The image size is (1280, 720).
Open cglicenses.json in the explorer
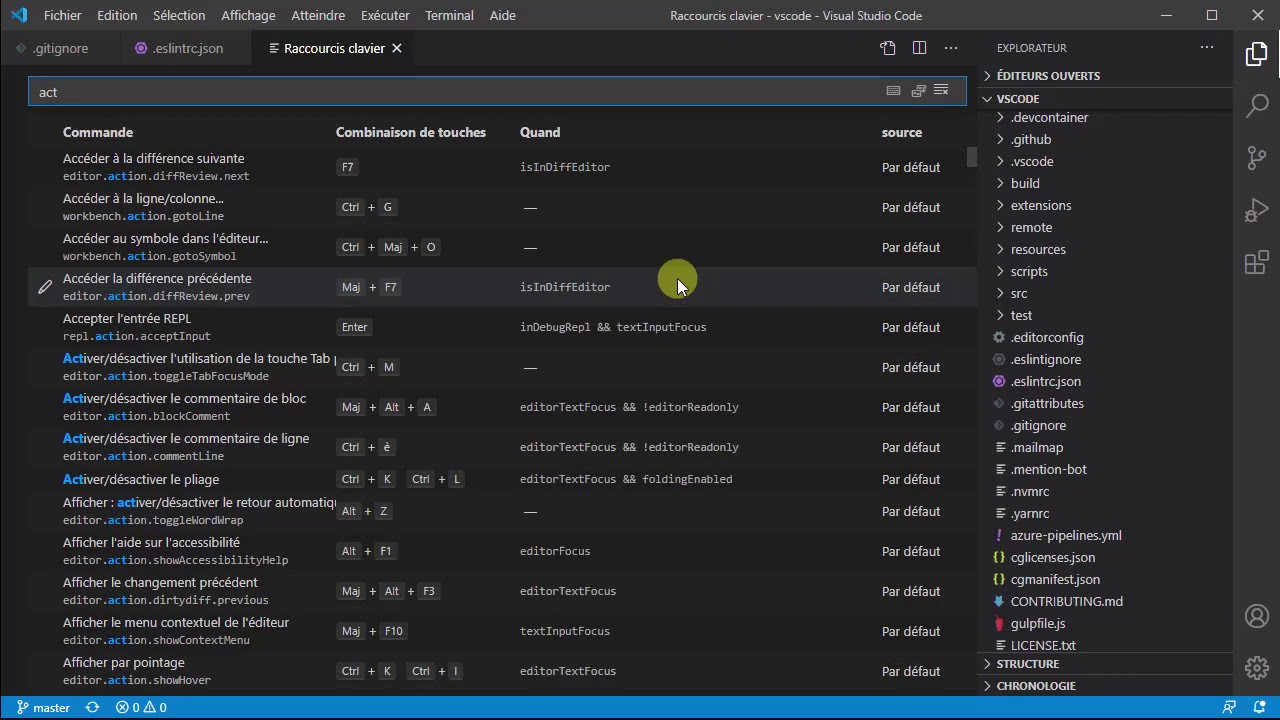coord(1105,557)
